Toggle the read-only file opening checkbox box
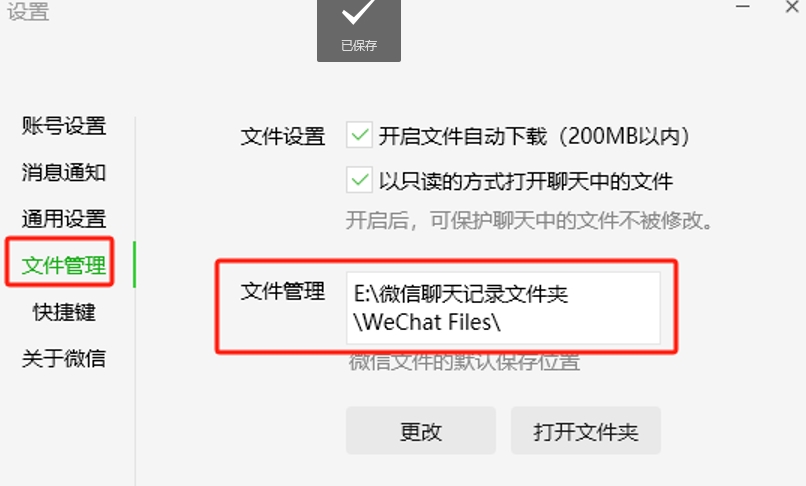 359,179
